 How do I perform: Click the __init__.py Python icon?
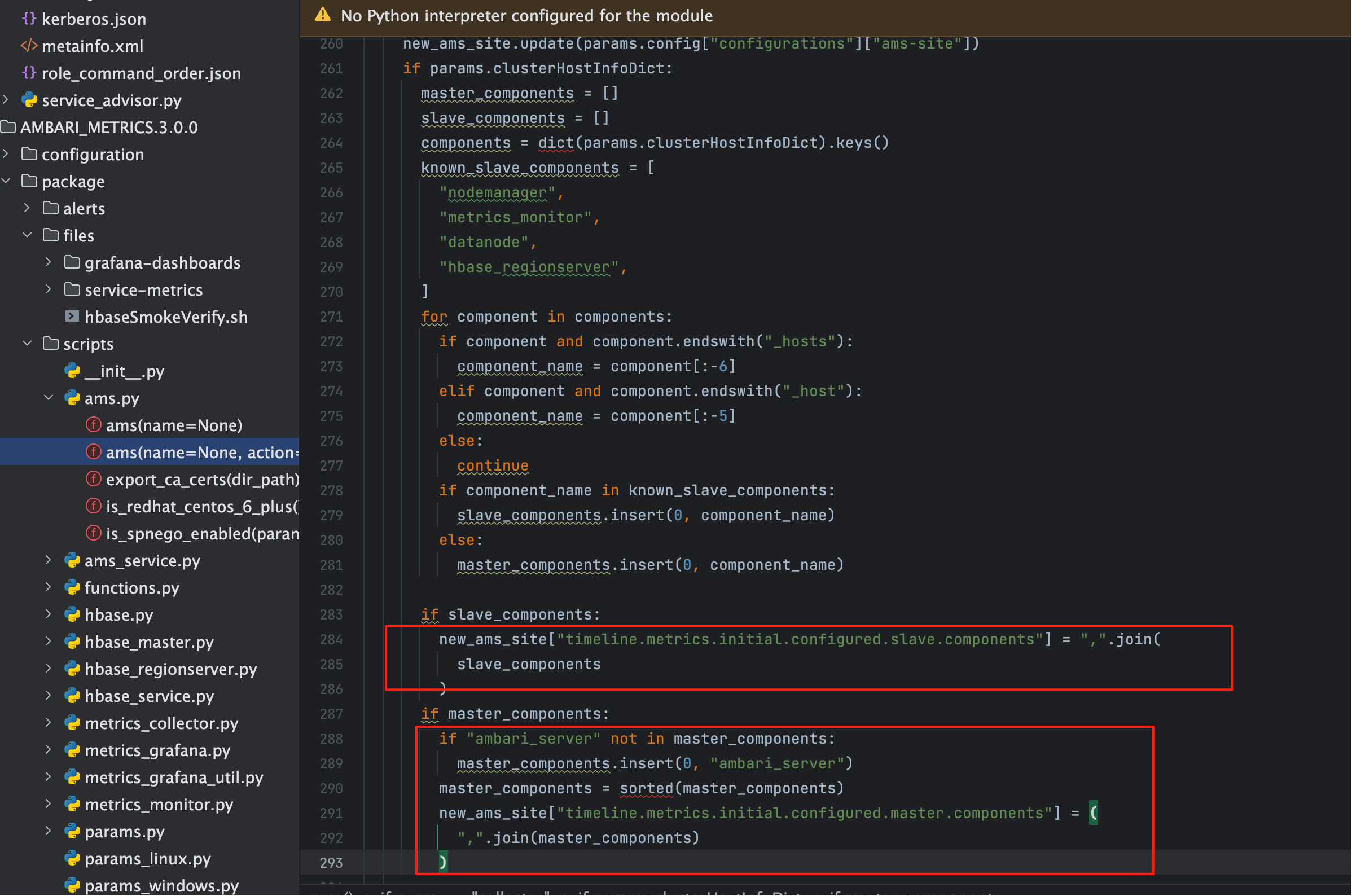point(72,371)
